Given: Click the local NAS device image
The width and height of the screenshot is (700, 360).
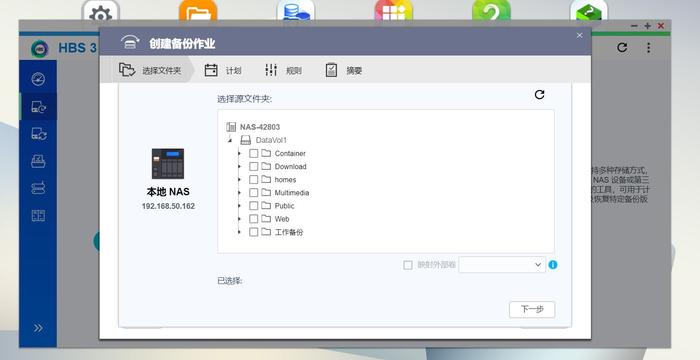Looking at the screenshot, I should pos(168,163).
